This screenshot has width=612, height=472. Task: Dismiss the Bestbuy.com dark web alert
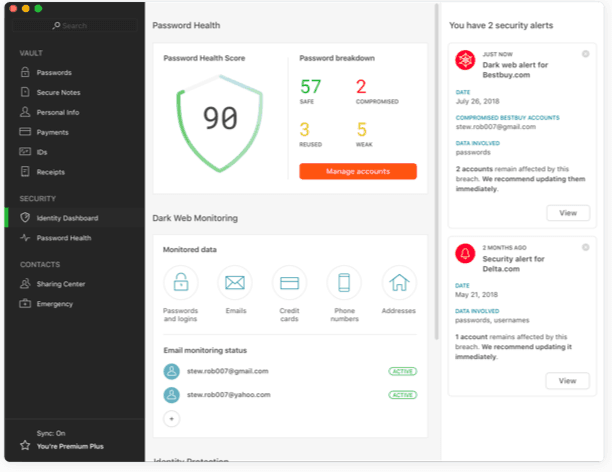(x=585, y=52)
